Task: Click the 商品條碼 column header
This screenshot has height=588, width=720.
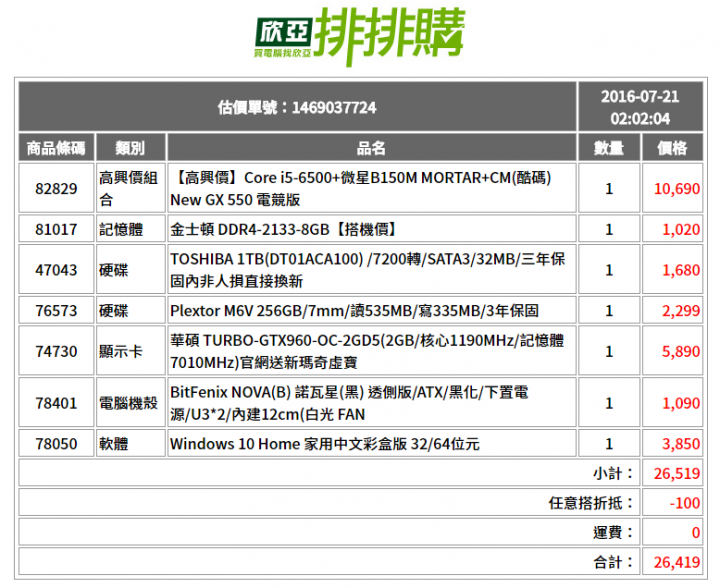Action: click(56, 148)
